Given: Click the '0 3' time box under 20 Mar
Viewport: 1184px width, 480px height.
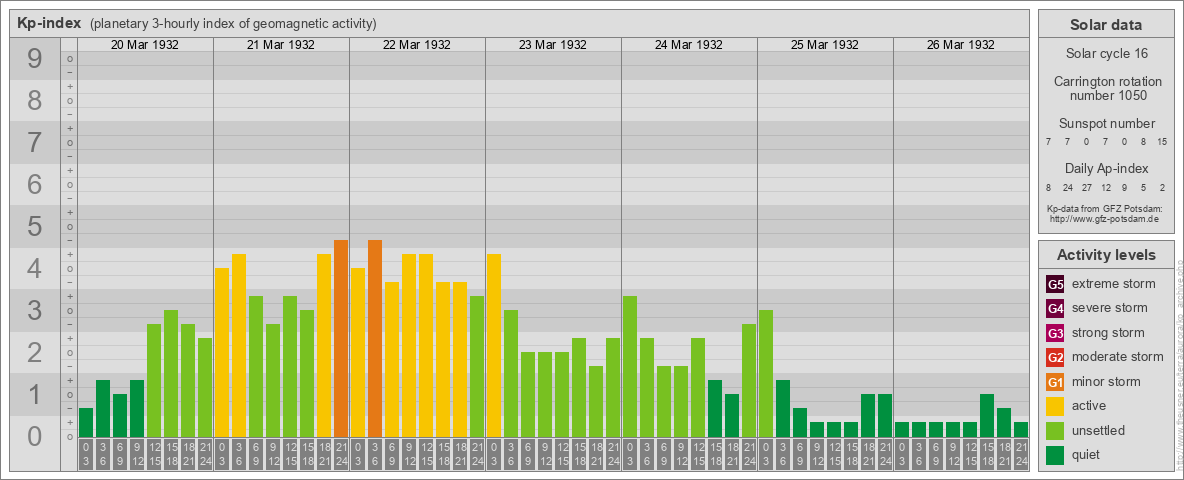Looking at the screenshot, I should (86, 454).
